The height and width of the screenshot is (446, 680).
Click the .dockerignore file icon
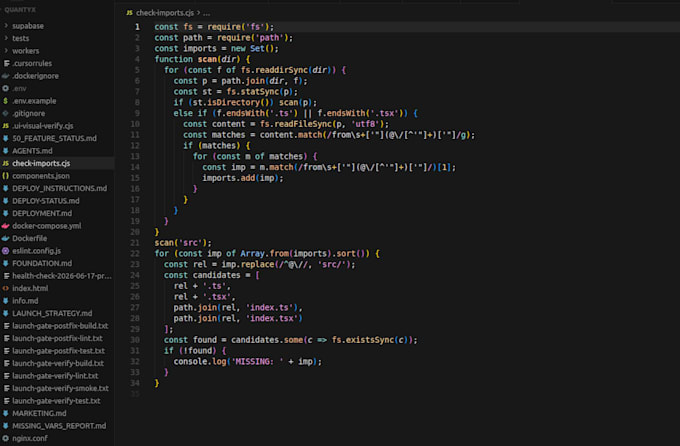(6, 75)
